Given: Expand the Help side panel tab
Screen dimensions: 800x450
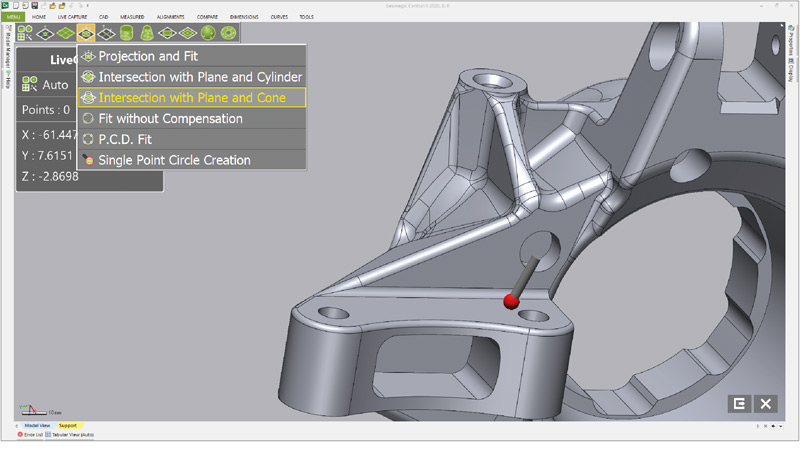Looking at the screenshot, I should 8,80.
